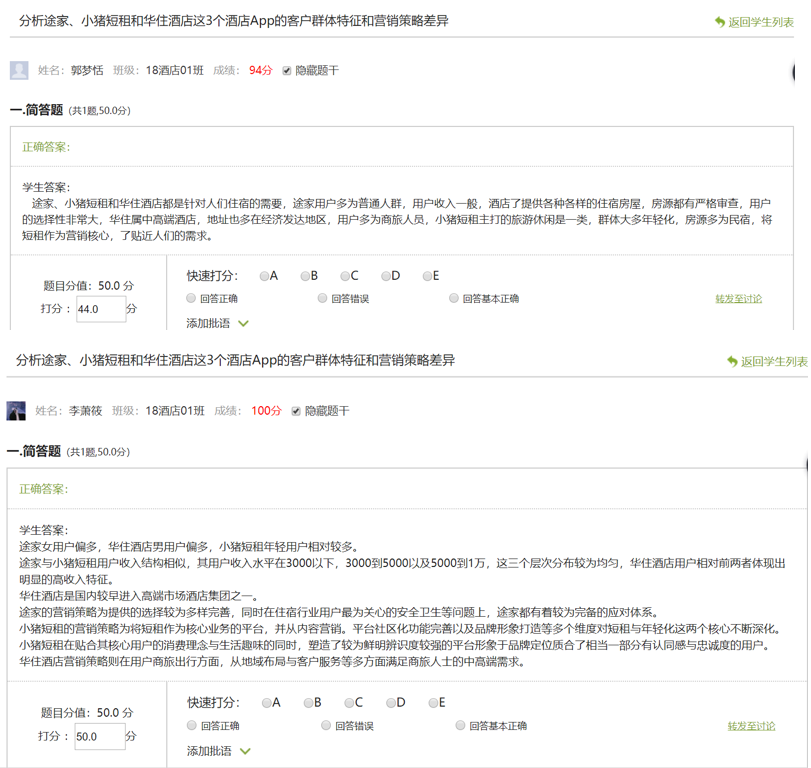Screen dimensions: 811x768
Task: Click 李萧筱's red 100分 score
Action: point(266,411)
